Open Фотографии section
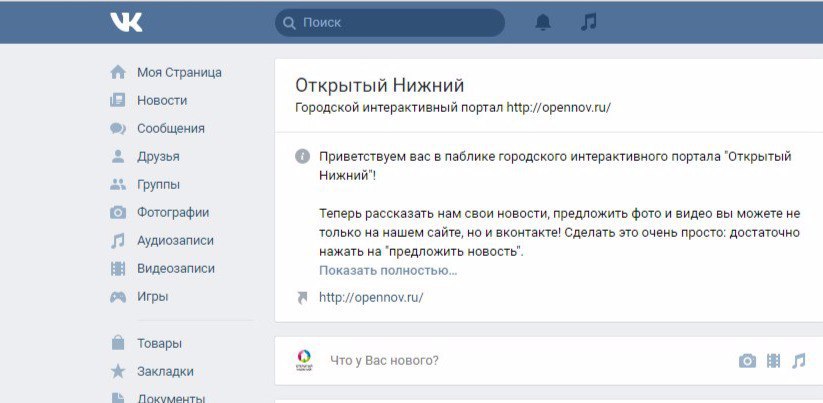This screenshot has height=403, width=823. coord(173,213)
